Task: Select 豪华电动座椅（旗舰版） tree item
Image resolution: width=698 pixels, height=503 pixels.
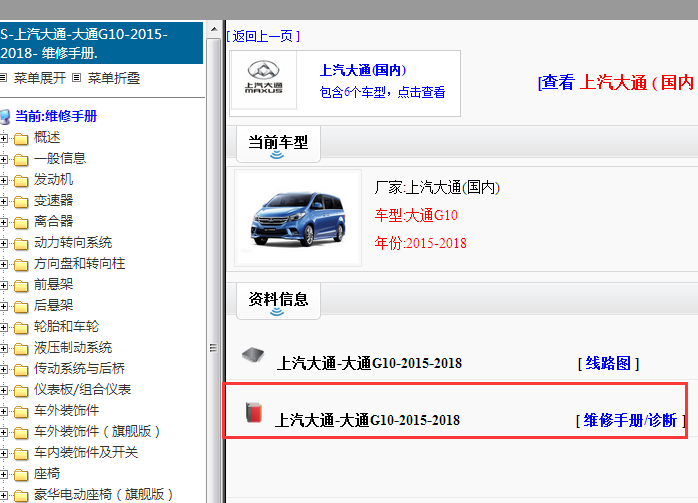Action: click(104, 494)
